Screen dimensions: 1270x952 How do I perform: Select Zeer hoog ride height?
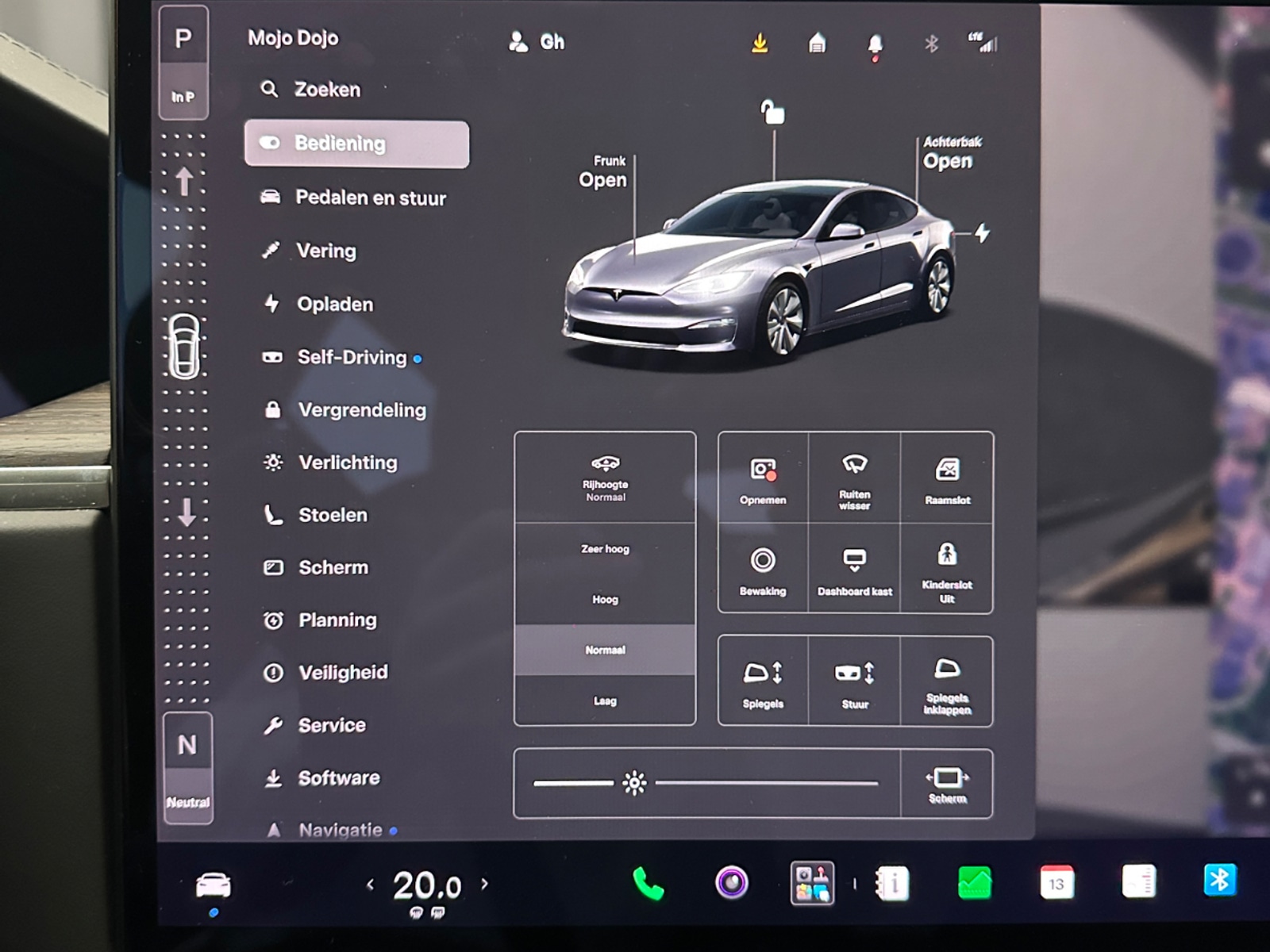coord(605,548)
